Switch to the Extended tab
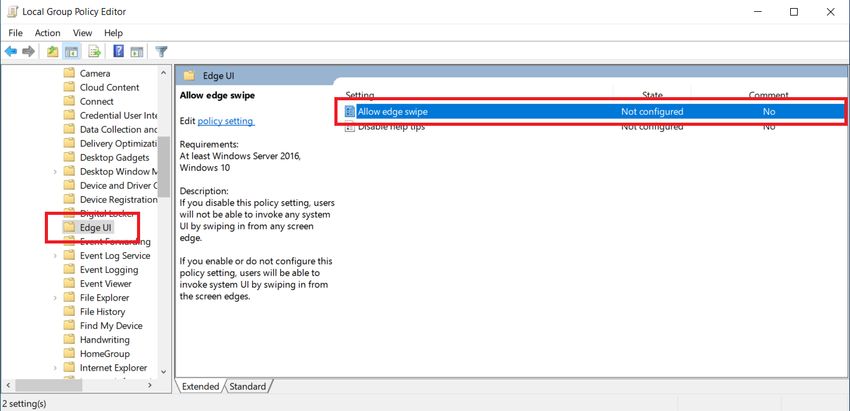Screen dimensions: 850x411 point(200,387)
